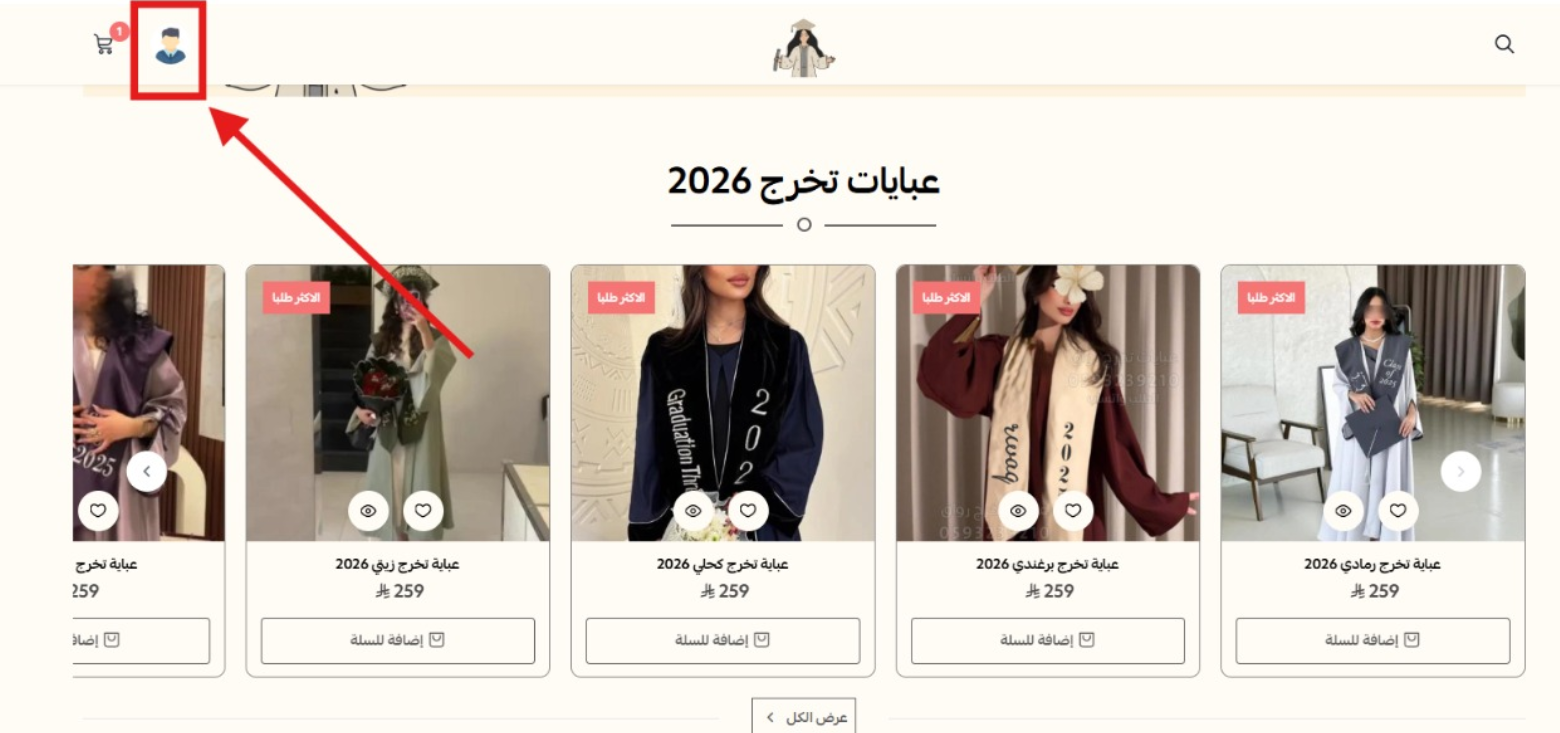Click إضافة للسلة under navy abaya
The width and height of the screenshot is (1560, 733).
(723, 640)
